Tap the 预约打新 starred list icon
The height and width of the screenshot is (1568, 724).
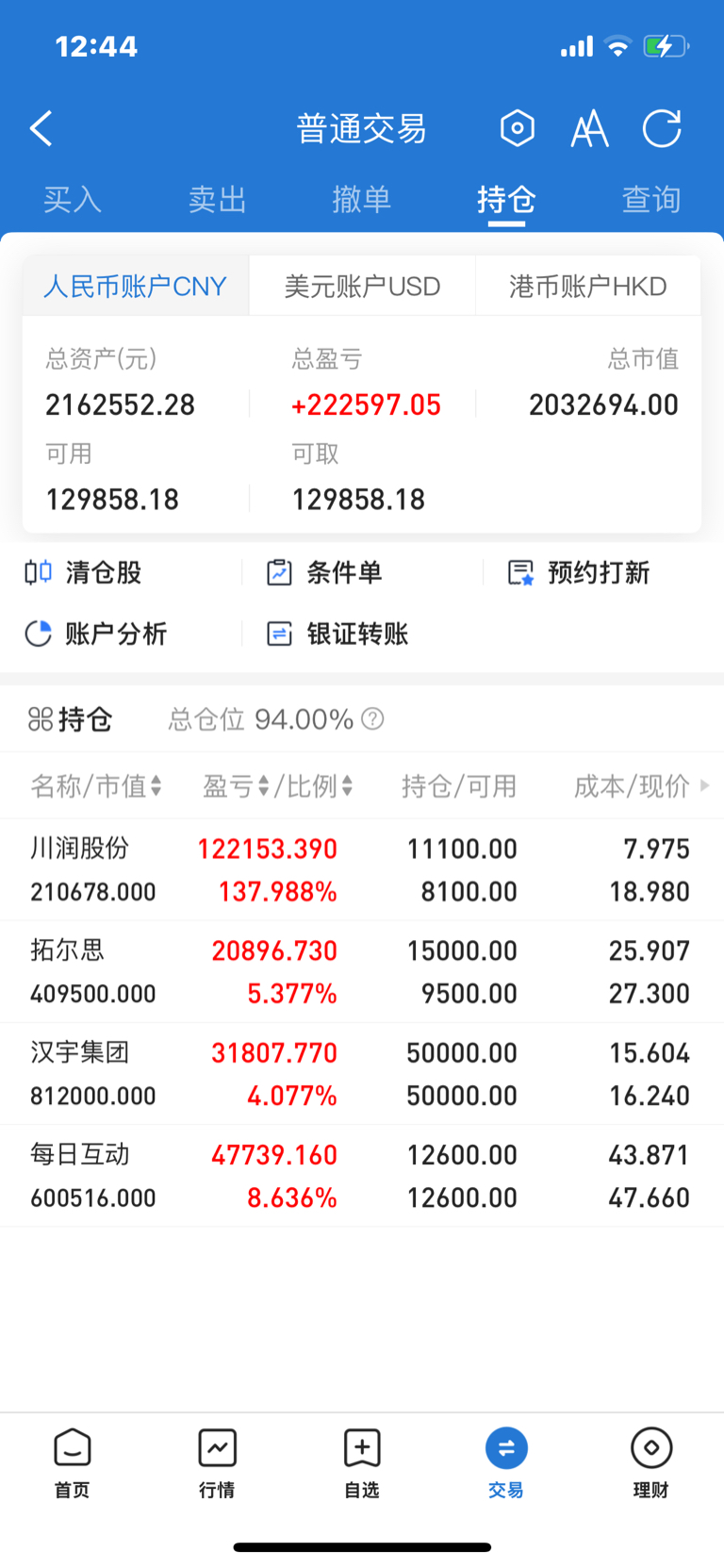pyautogui.click(x=520, y=572)
